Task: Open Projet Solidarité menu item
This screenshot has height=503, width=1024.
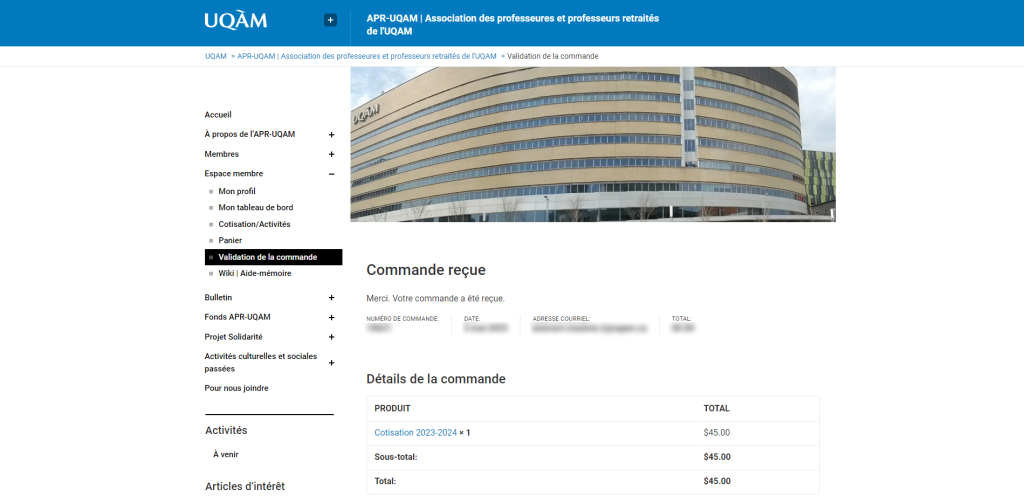Action: [233, 337]
